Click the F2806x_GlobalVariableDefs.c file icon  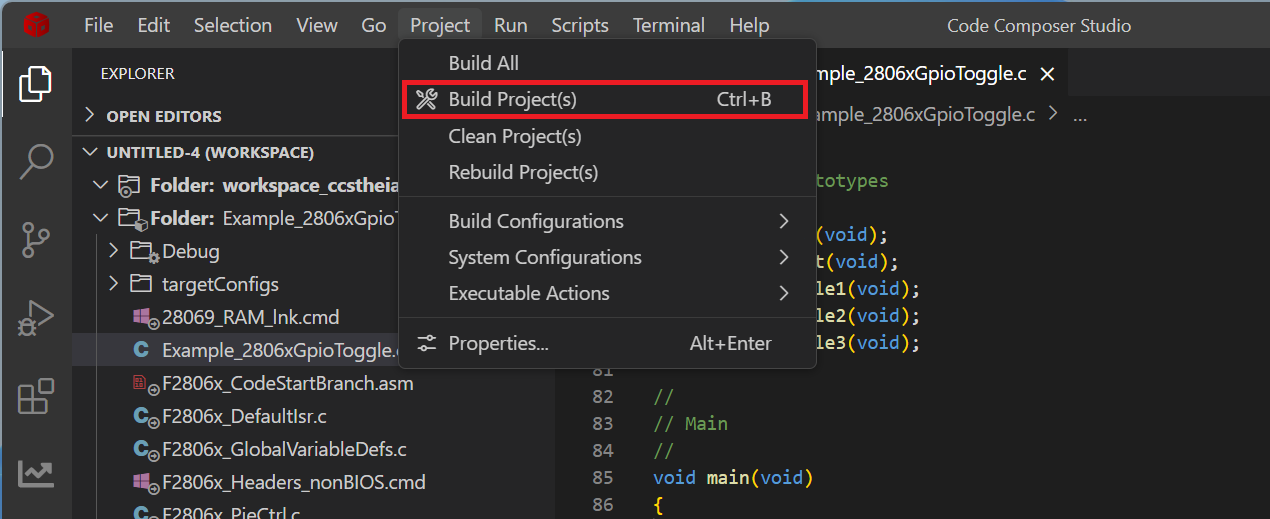[x=145, y=449]
